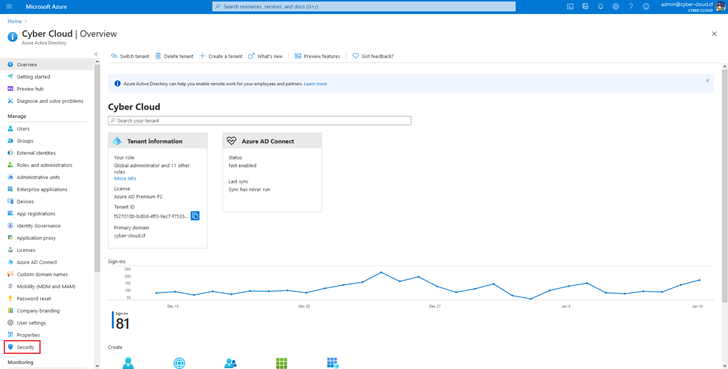Click the Azure AD Connect card header

click(272, 141)
